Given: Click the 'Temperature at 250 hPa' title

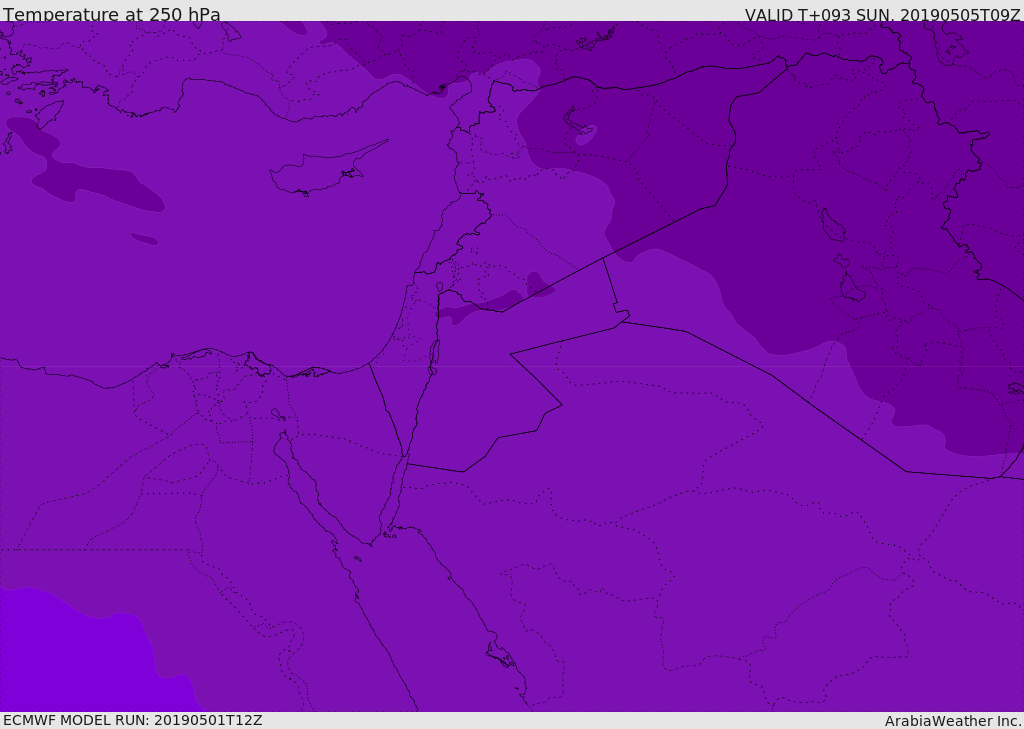Looking at the screenshot, I should point(112,15).
